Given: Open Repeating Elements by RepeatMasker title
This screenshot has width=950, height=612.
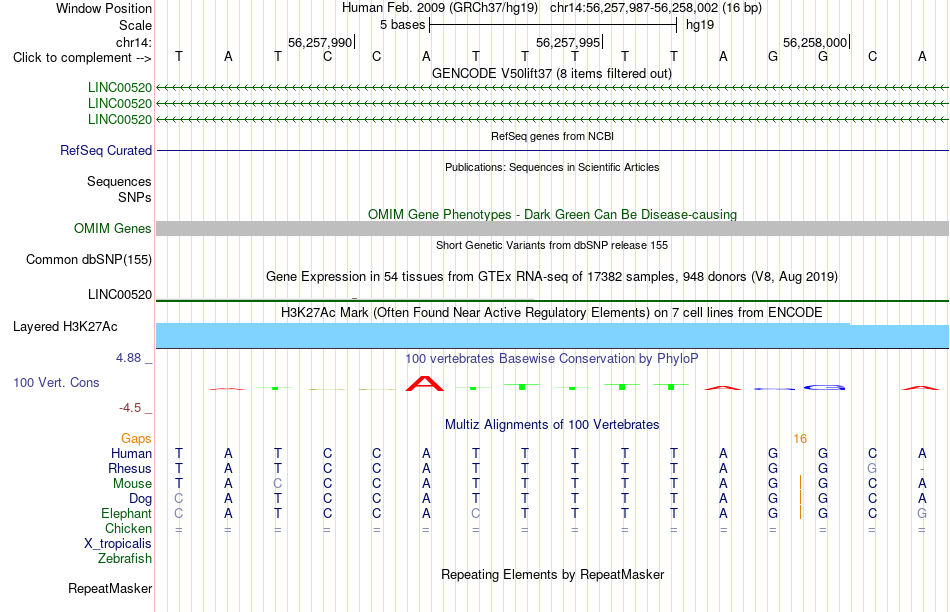Looking at the screenshot, I should coord(552,574).
